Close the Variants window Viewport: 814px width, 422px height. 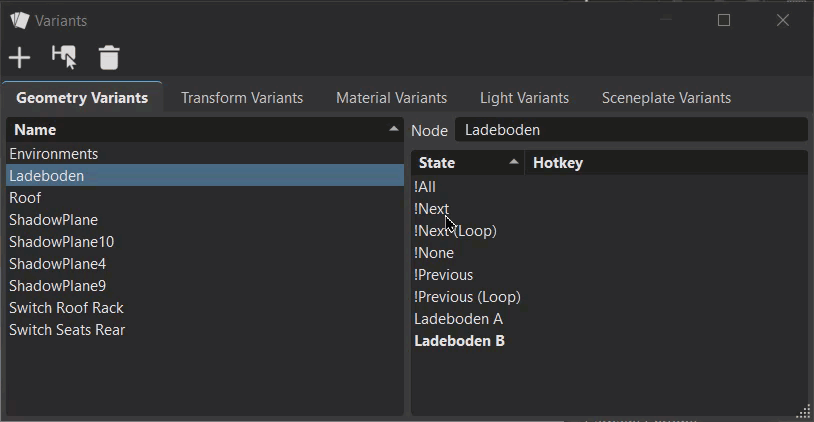pyautogui.click(x=783, y=20)
